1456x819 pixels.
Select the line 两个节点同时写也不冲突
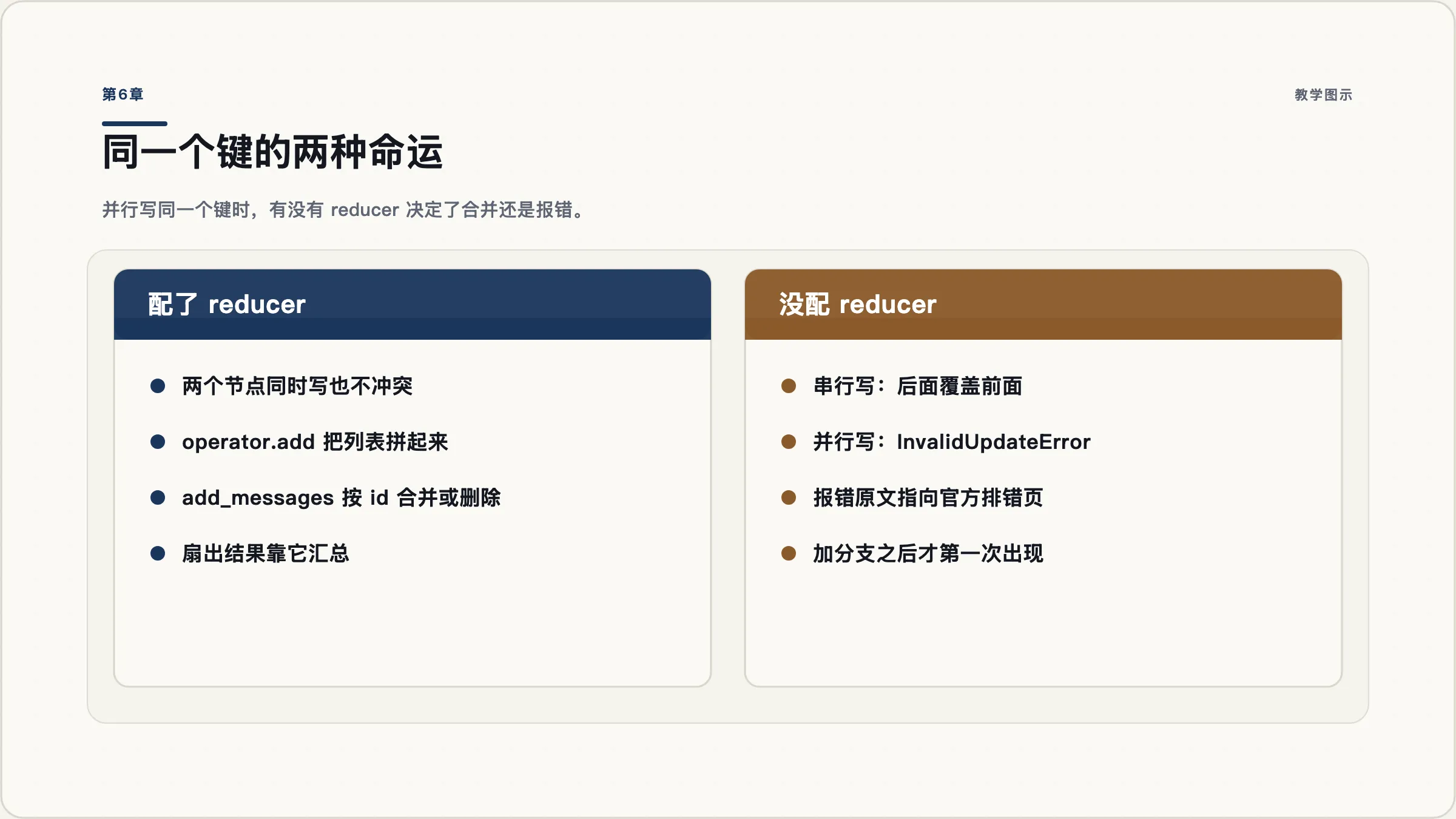pyautogui.click(x=297, y=386)
